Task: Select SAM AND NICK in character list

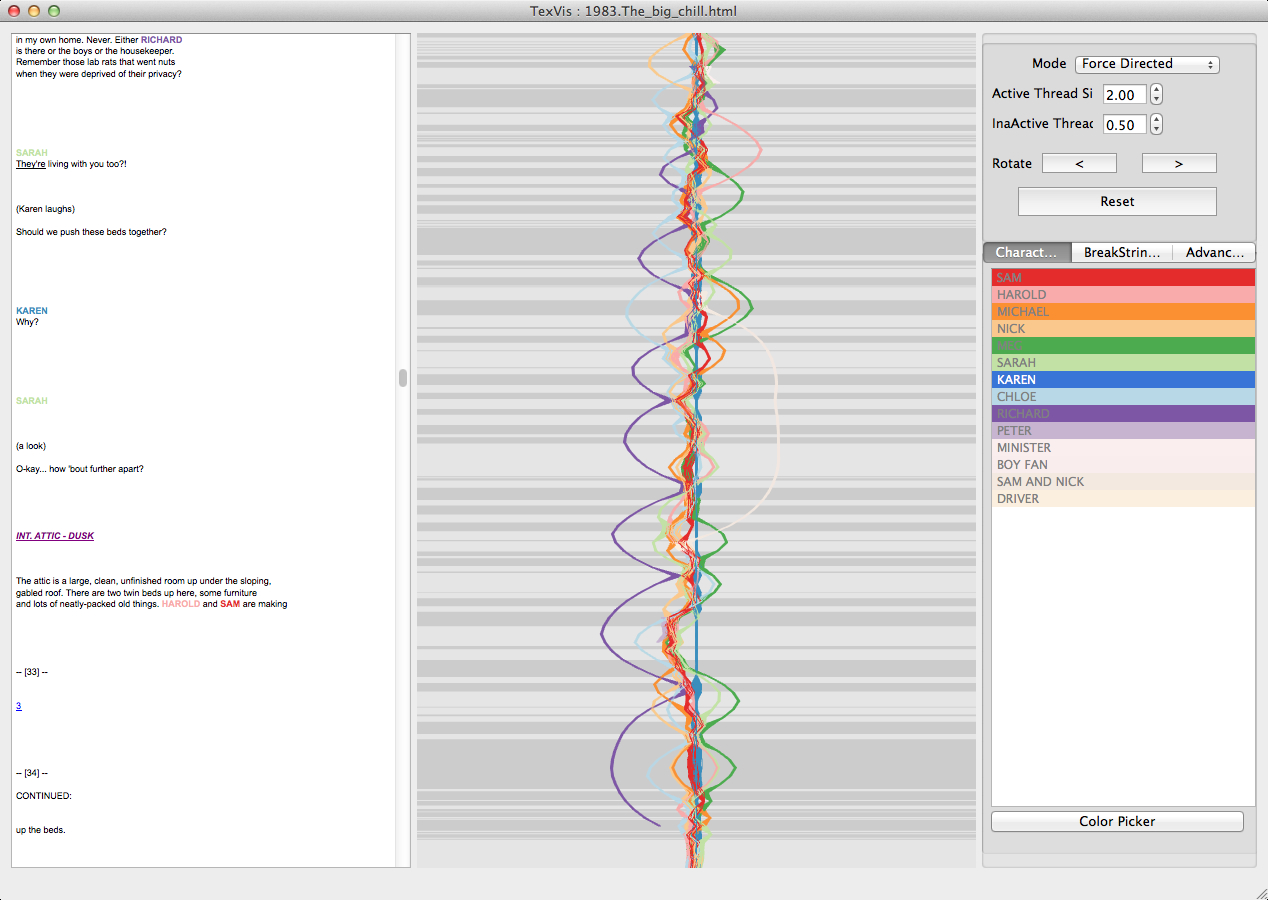Action: (x=1123, y=482)
